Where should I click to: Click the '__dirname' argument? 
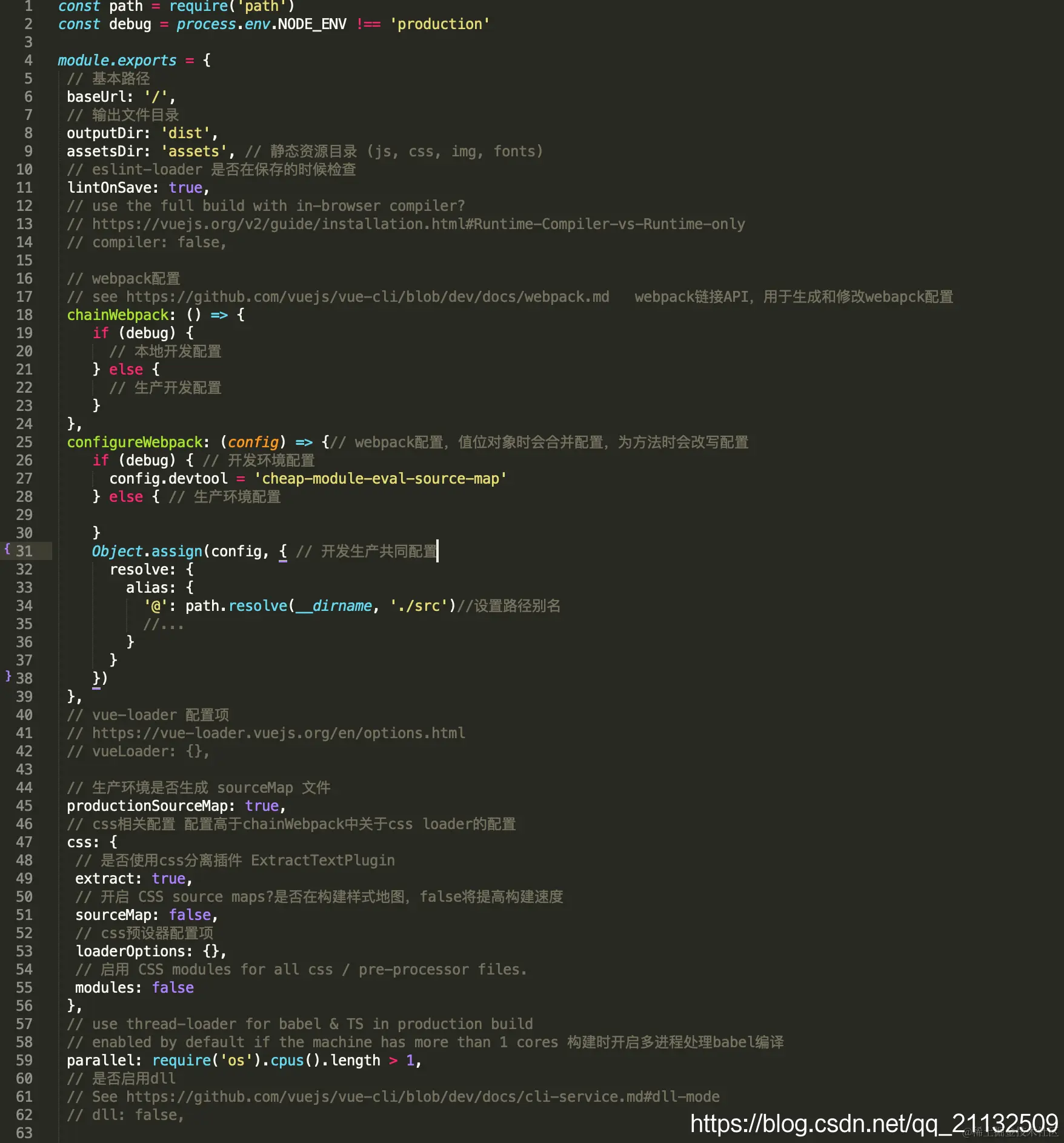pyautogui.click(x=334, y=605)
